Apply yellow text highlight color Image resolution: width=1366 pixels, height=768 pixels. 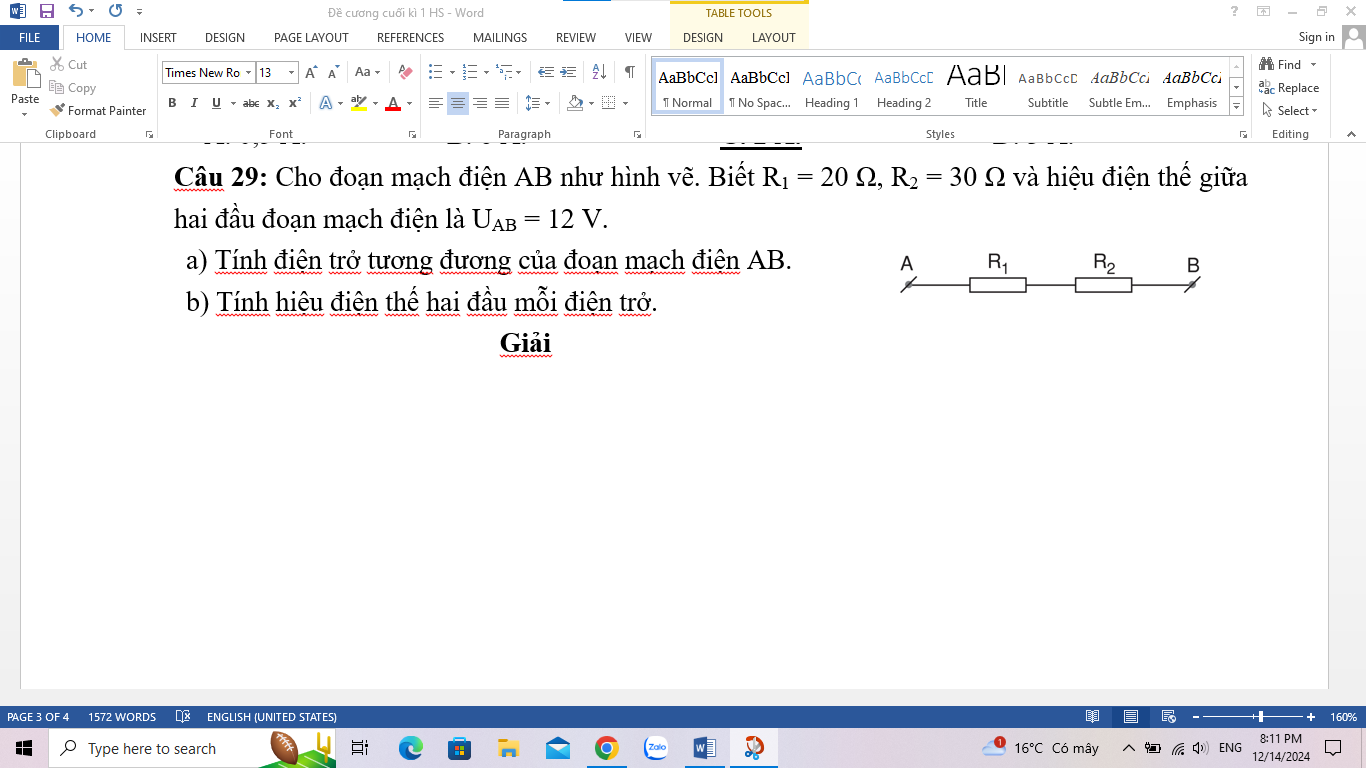pyautogui.click(x=358, y=103)
